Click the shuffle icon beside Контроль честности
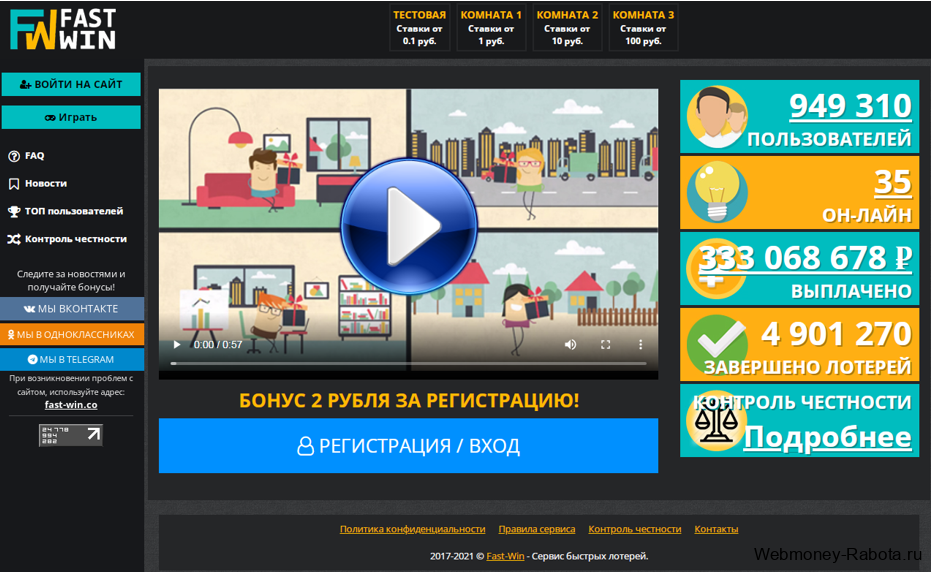Image resolution: width=931 pixels, height=572 pixels. [14, 239]
